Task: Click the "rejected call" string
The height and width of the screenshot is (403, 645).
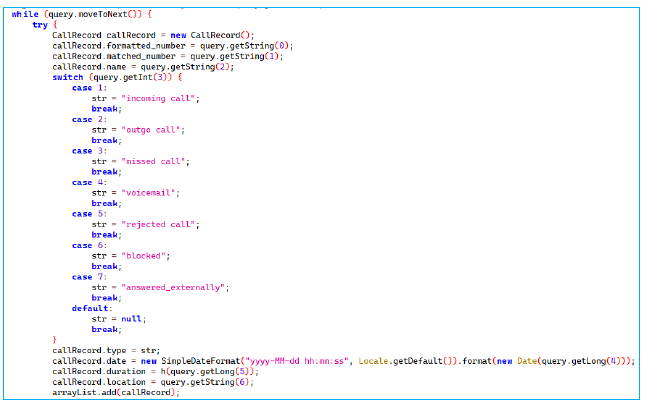Action: point(158,225)
